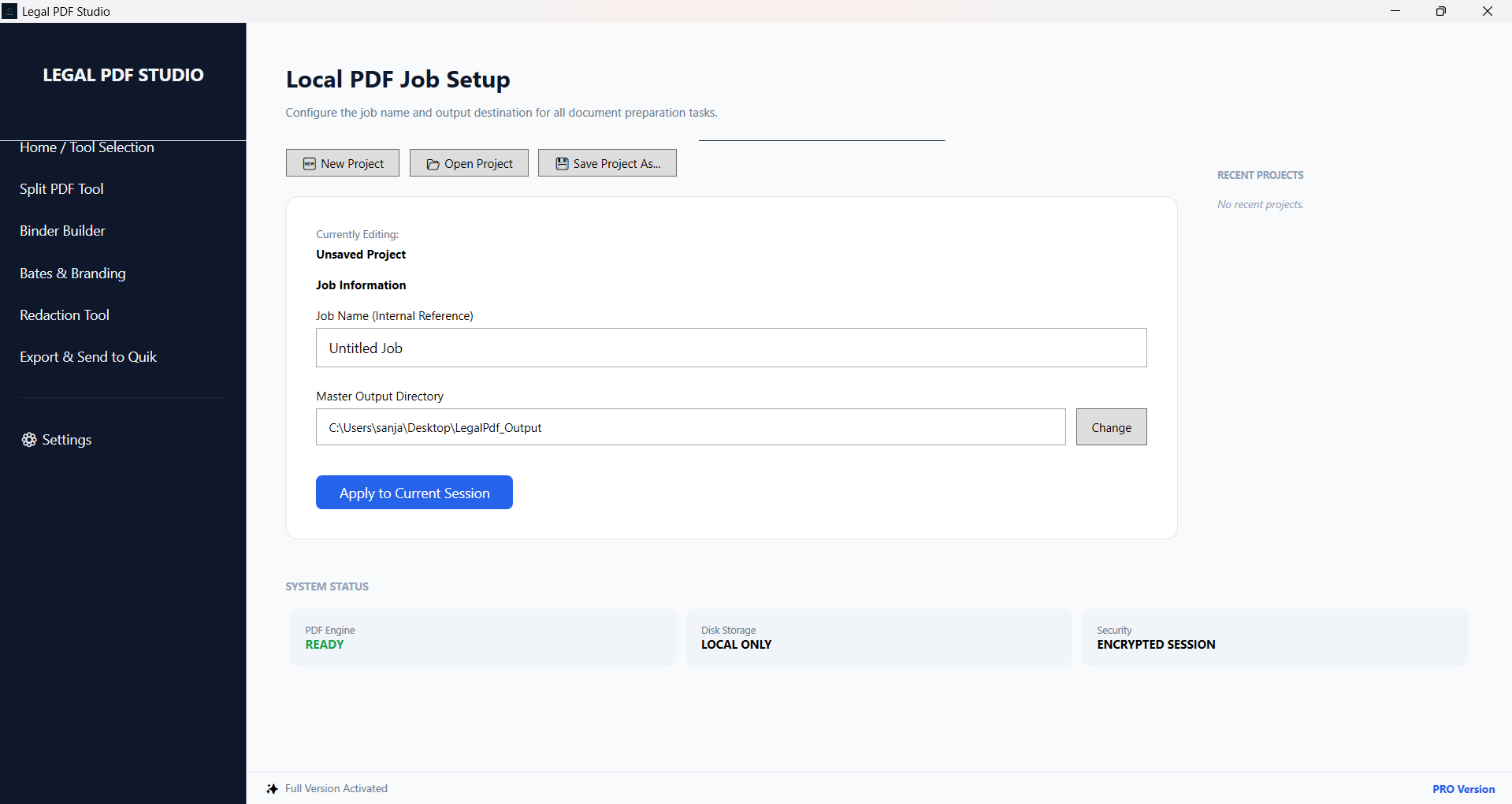The height and width of the screenshot is (804, 1512).
Task: Click the Legal PDF Studio titlebar logo
Action: coord(9,11)
